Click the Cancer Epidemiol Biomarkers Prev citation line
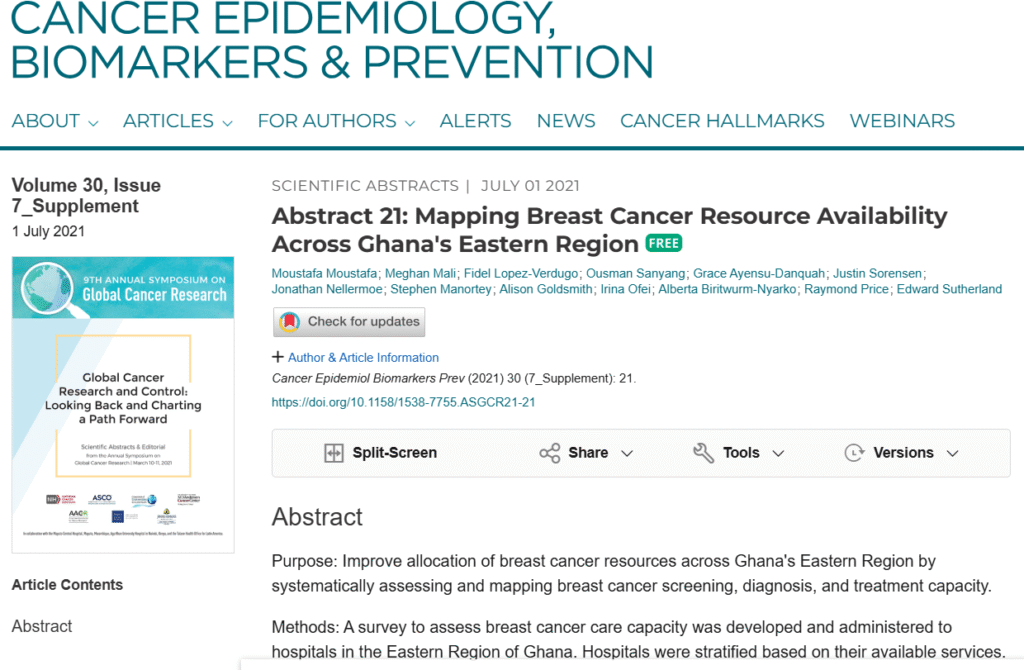 453,378
